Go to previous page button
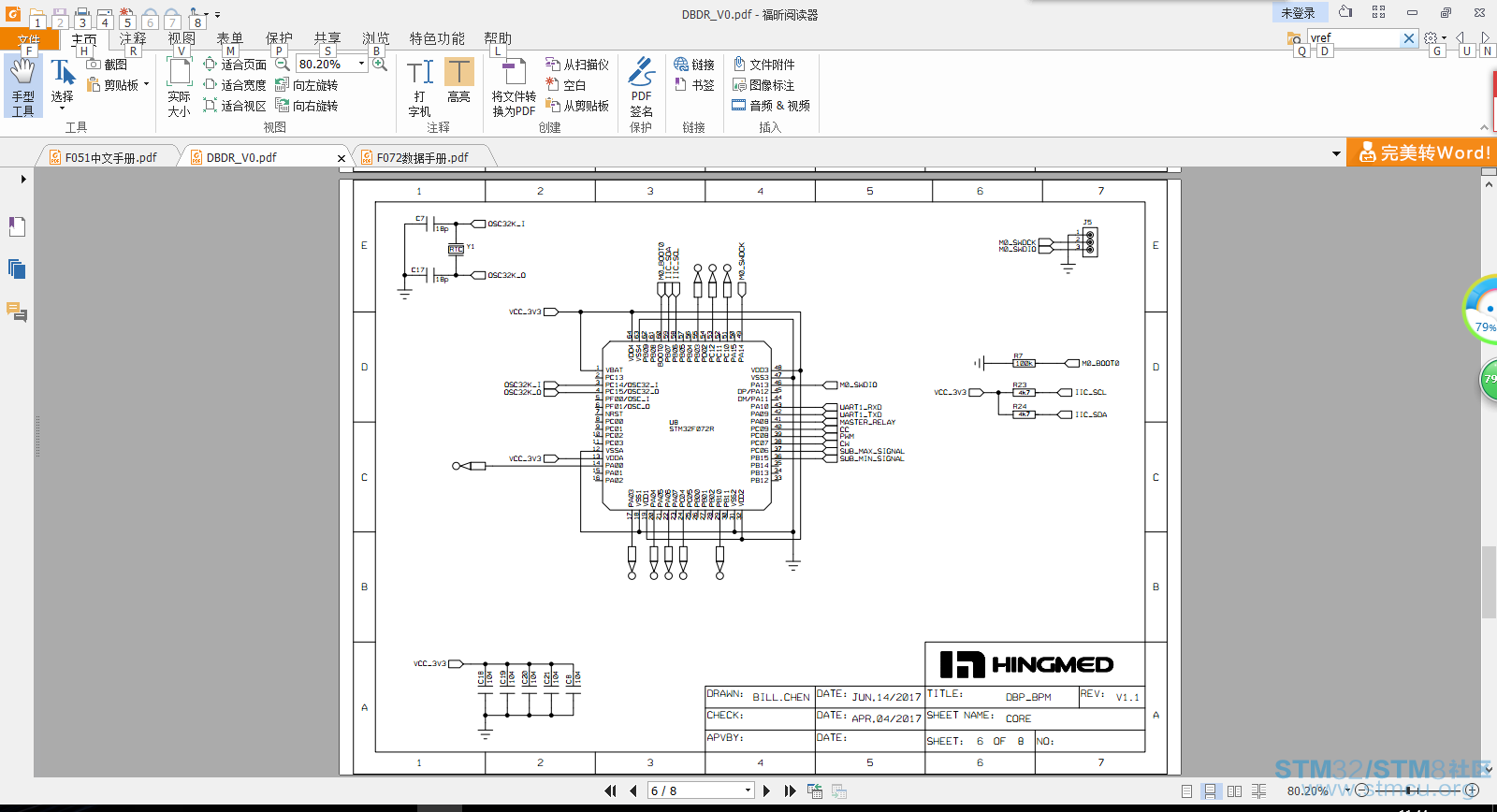This screenshot has height=812, width=1497. tap(633, 790)
